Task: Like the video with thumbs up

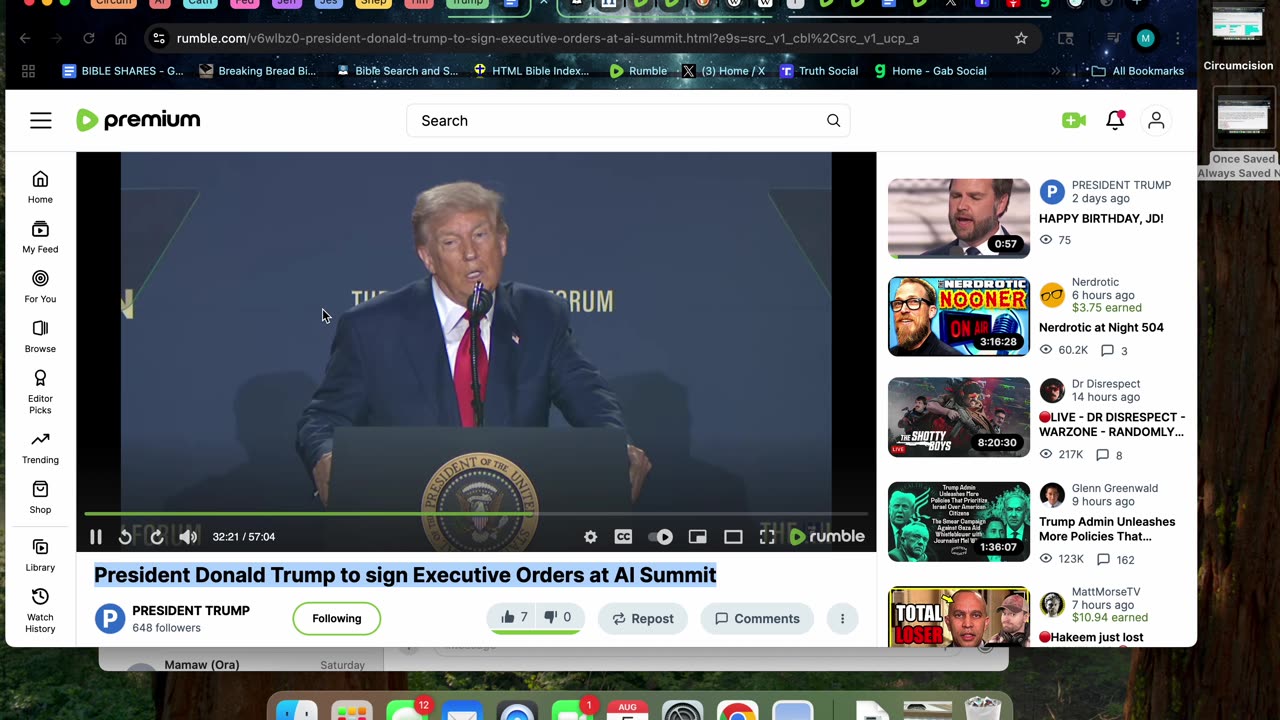Action: pos(513,618)
